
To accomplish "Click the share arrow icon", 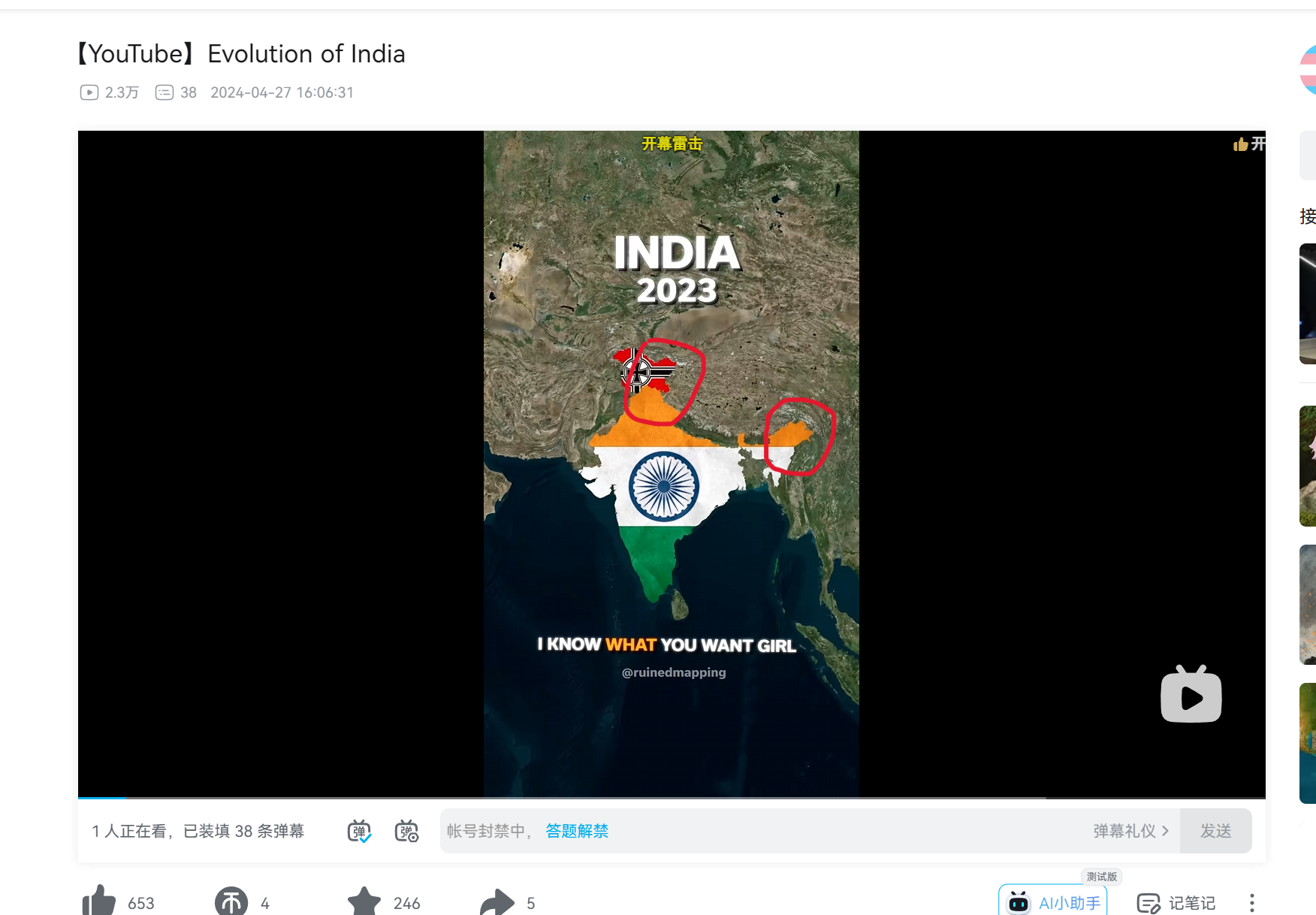I will pyautogui.click(x=497, y=901).
